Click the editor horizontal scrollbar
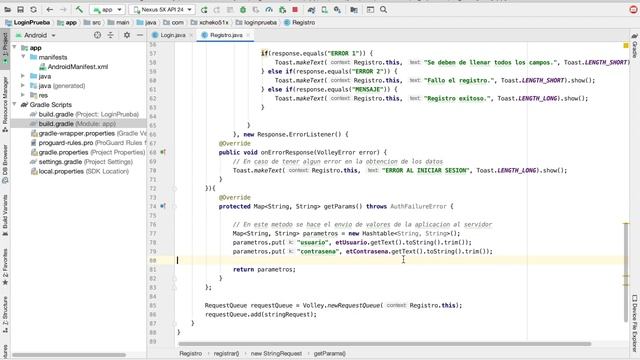The image size is (640, 360). pos(384,344)
